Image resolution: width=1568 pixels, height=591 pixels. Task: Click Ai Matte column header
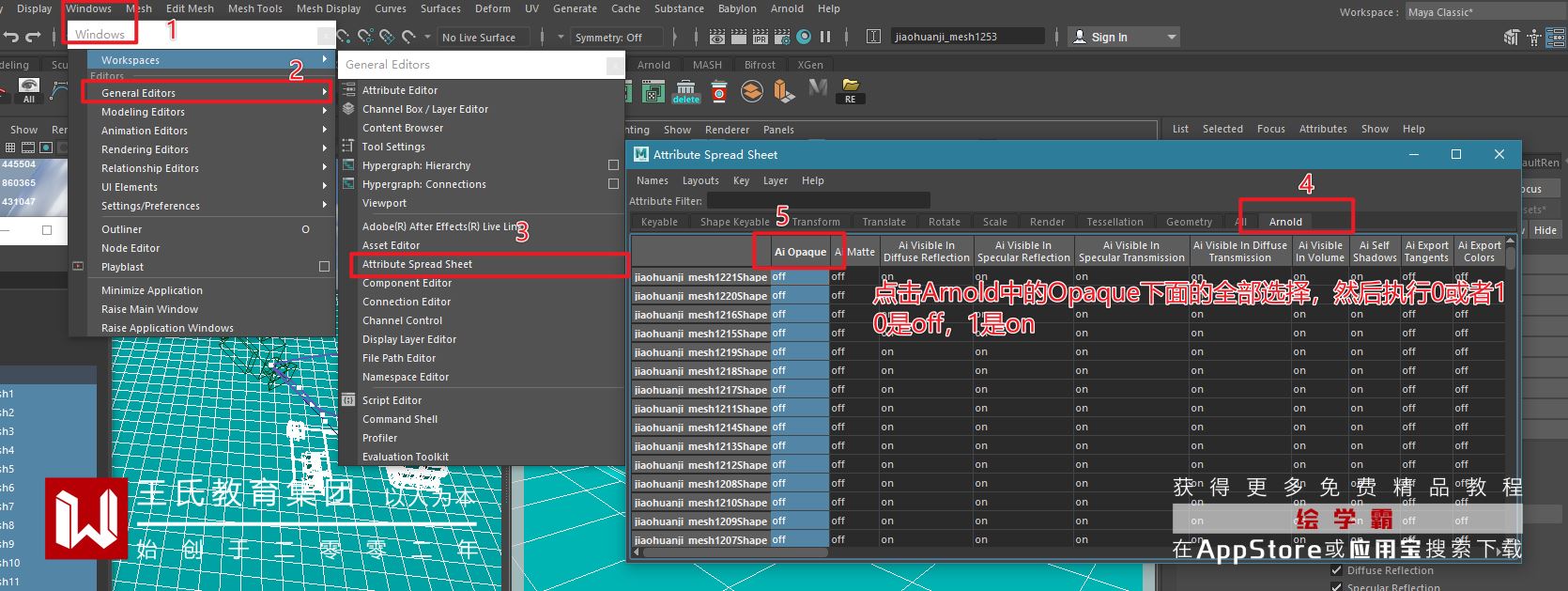[x=854, y=252]
